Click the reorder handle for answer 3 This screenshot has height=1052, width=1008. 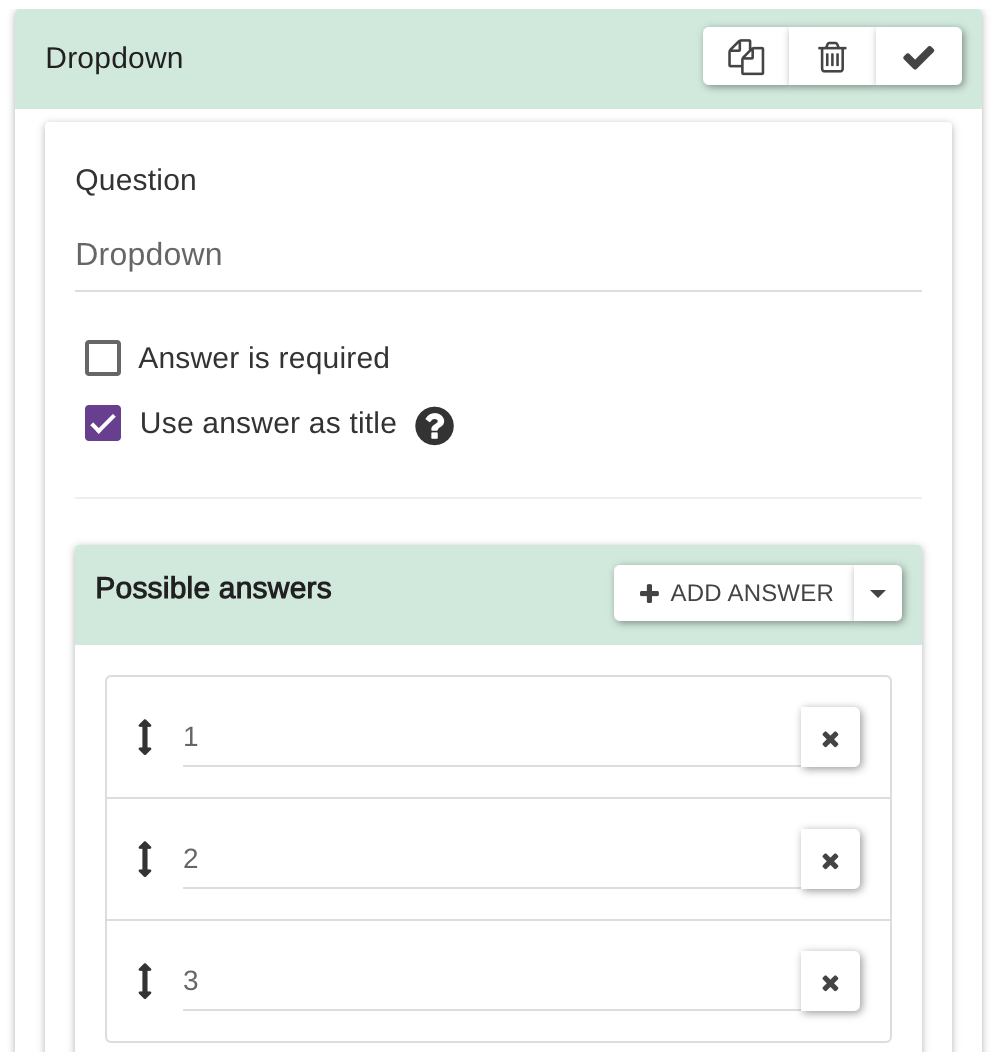(x=145, y=981)
